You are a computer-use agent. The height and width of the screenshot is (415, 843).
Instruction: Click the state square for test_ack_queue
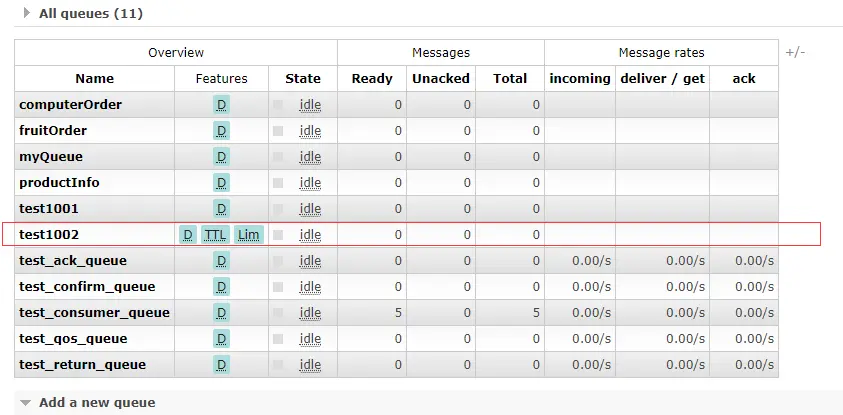(x=278, y=260)
